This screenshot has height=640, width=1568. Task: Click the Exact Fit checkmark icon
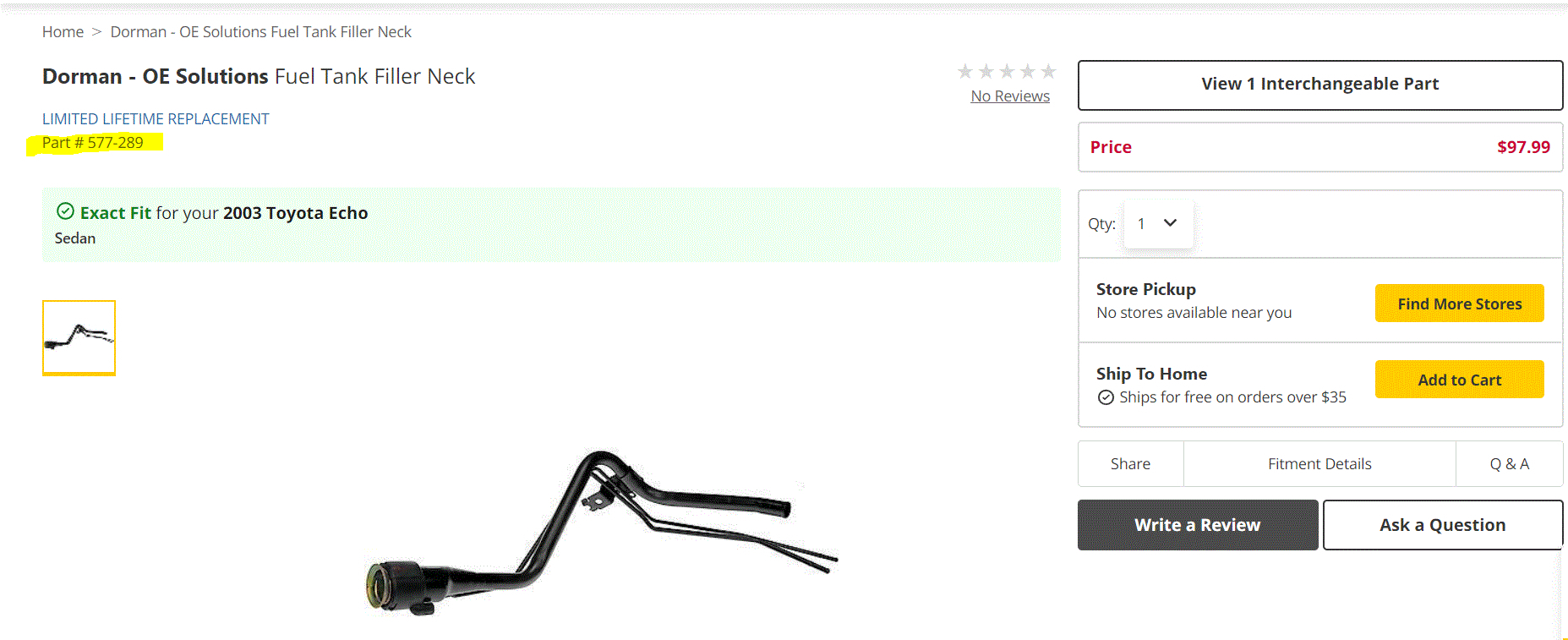coord(65,211)
